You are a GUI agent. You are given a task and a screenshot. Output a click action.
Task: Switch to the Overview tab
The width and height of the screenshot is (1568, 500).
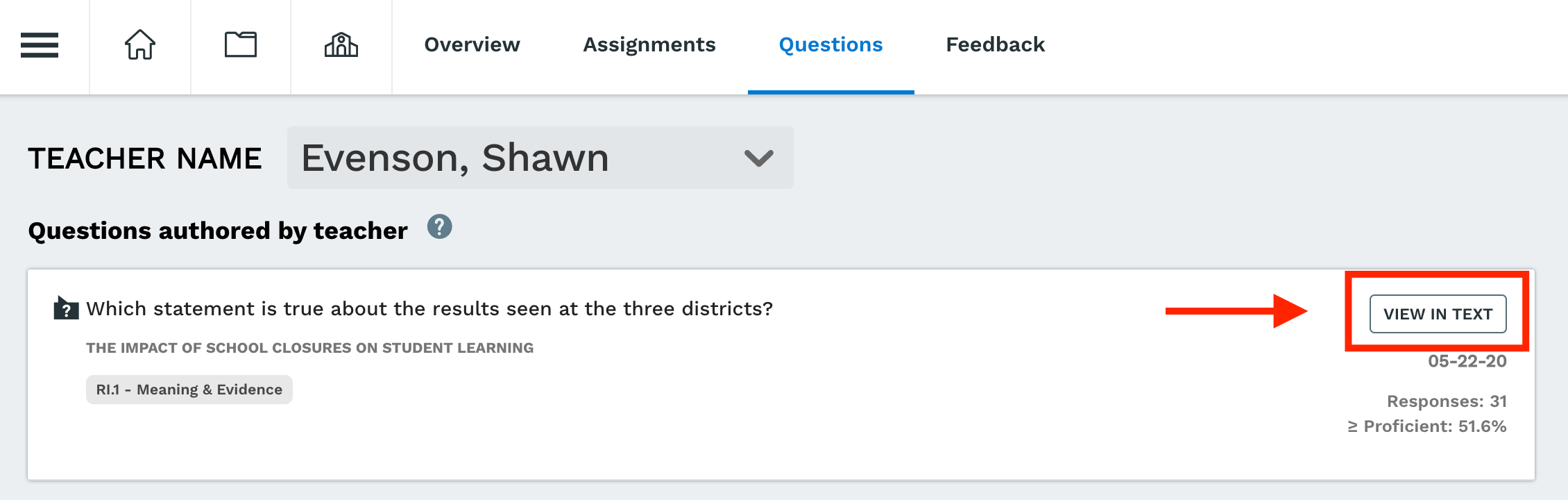[472, 45]
